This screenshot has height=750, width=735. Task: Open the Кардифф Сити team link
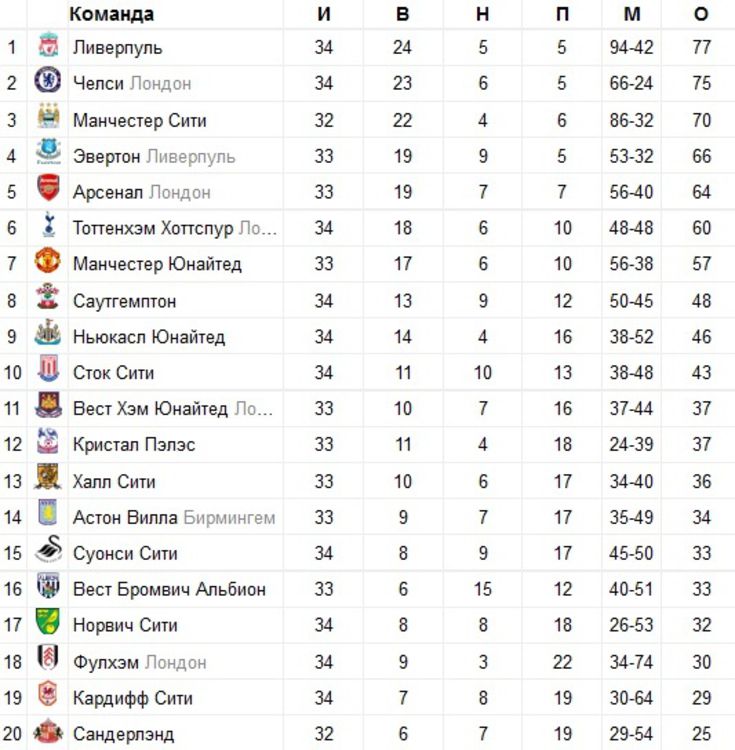point(133,698)
